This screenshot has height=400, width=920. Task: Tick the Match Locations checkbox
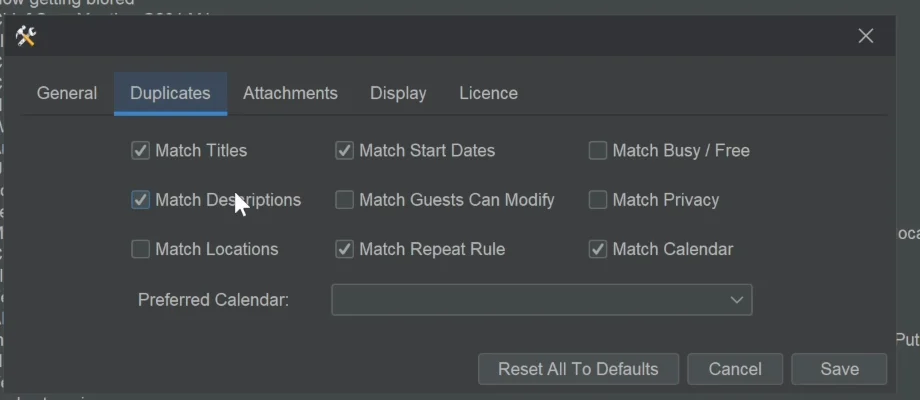click(140, 249)
